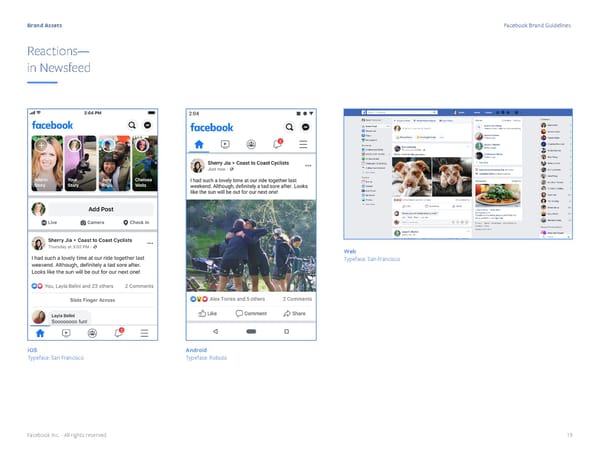Select the Home icon in iOS bottom bar
Image resolution: width=600 pixels, height=463 pixels.
click(39, 332)
